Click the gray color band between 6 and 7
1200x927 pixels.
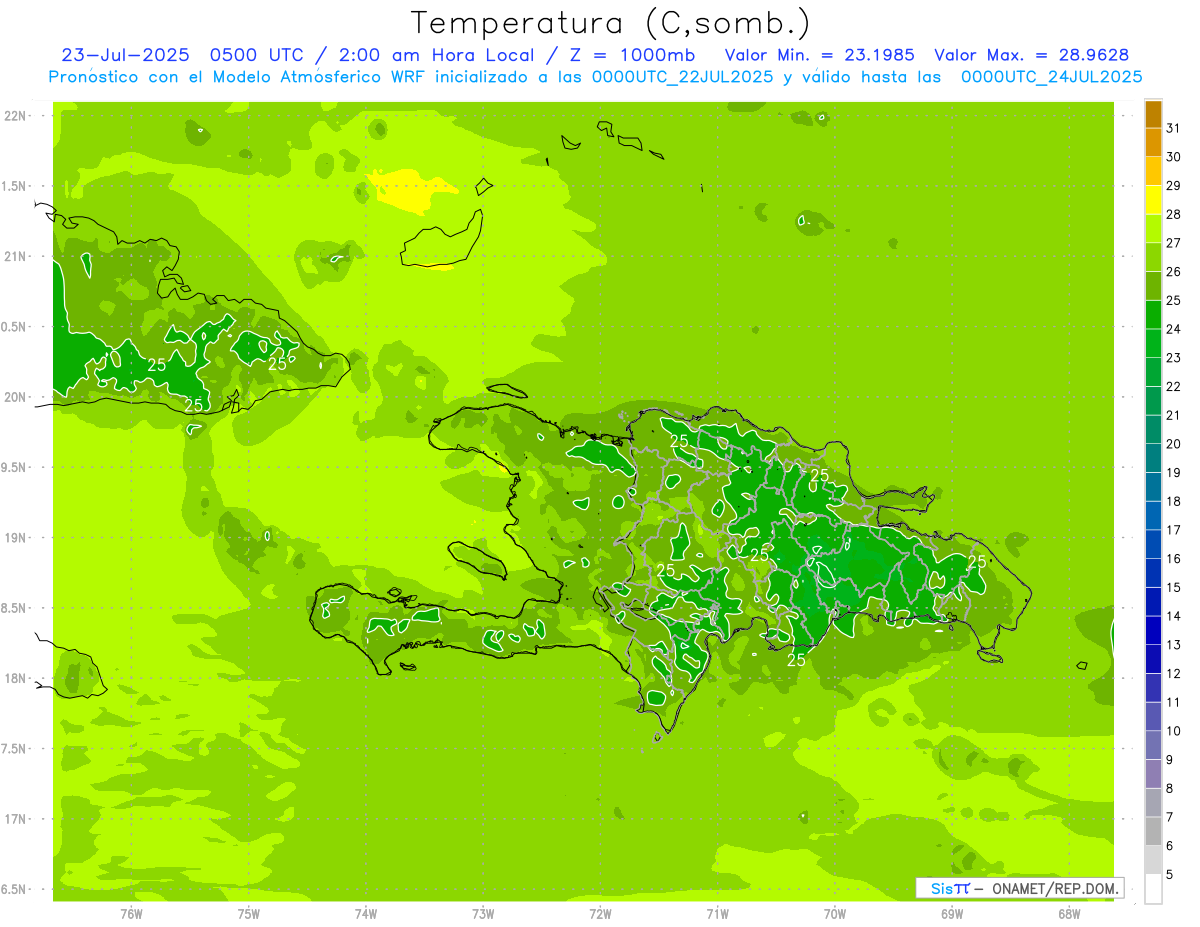[x=1153, y=832]
